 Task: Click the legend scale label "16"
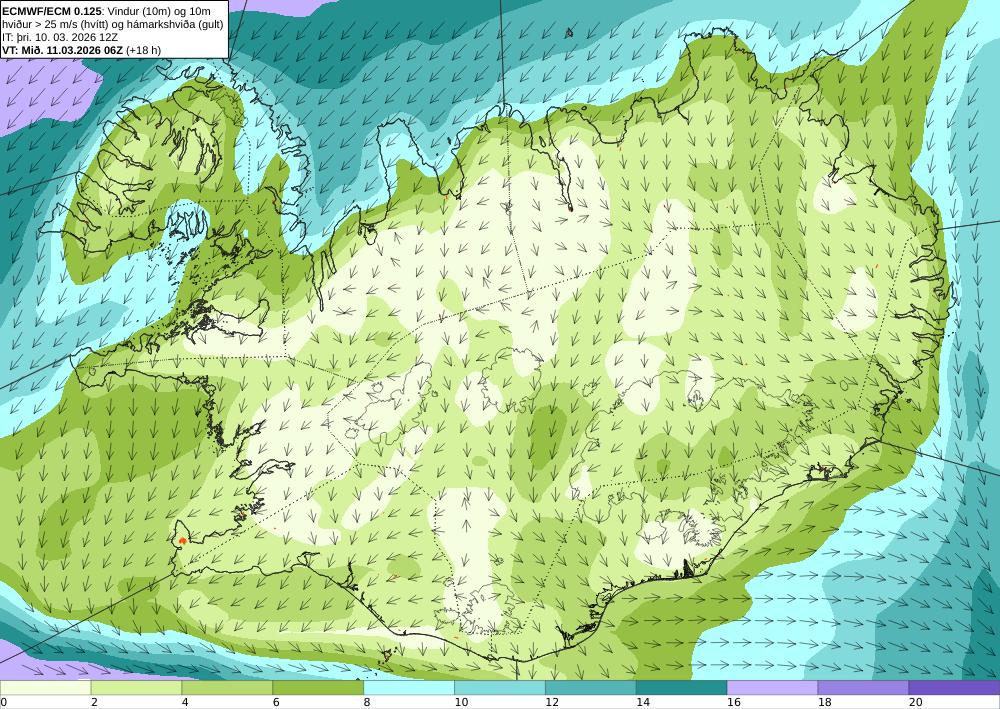733,703
